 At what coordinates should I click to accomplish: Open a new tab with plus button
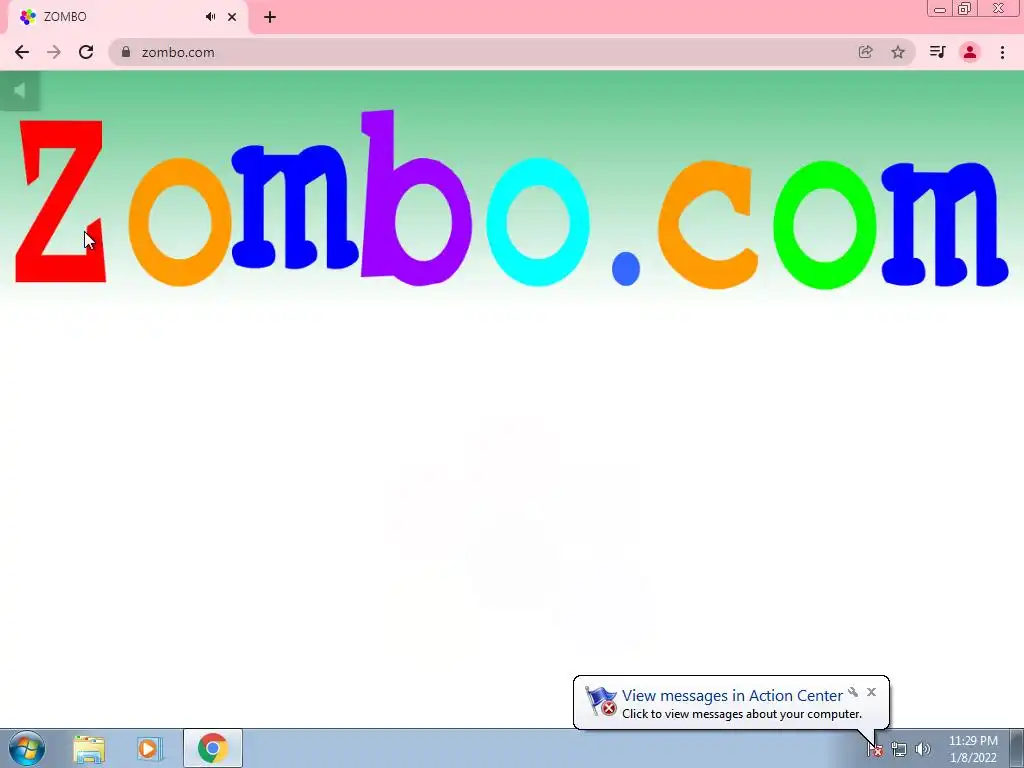click(270, 17)
